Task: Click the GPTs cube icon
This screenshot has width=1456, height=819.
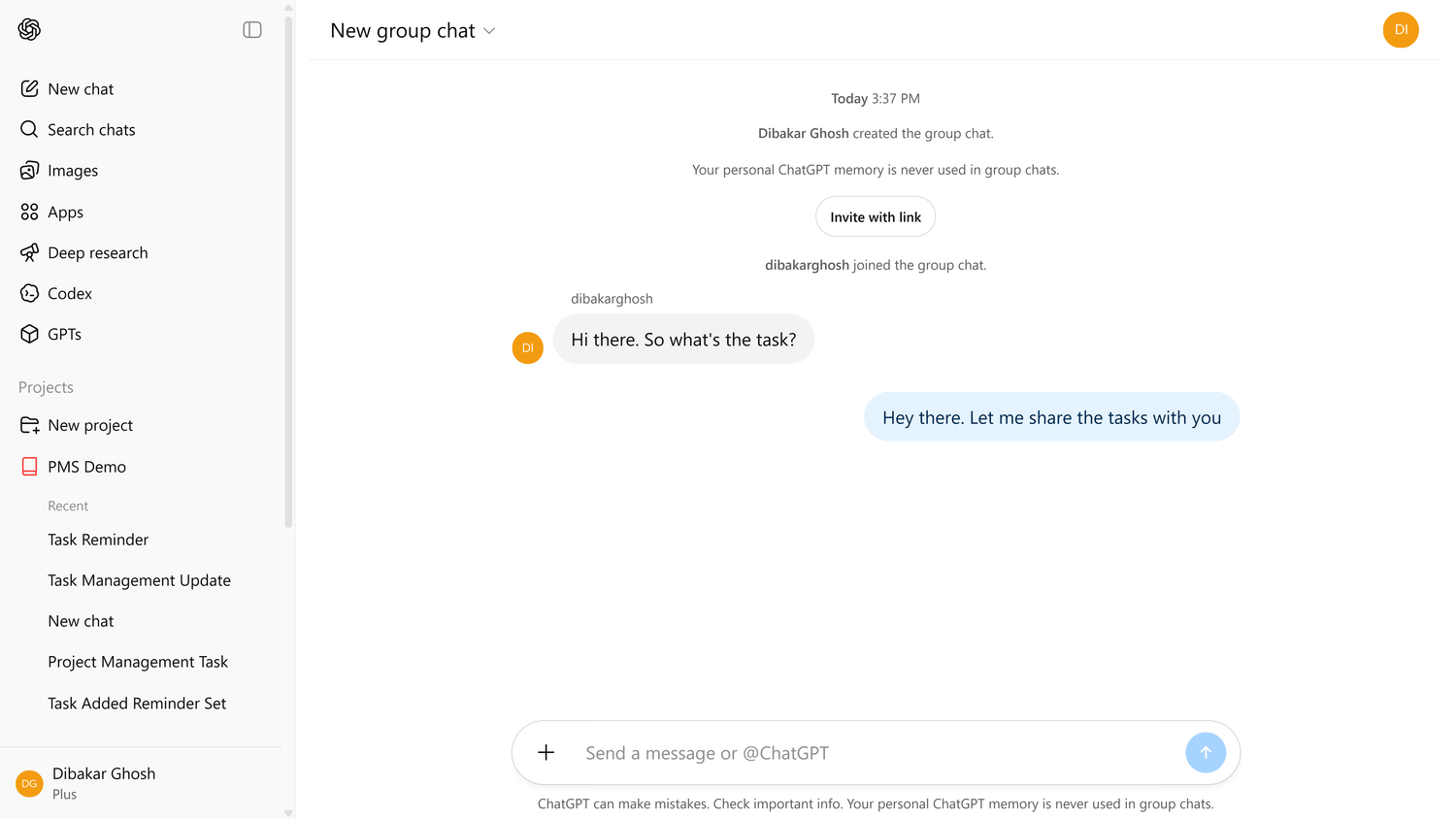Action: tap(29, 334)
